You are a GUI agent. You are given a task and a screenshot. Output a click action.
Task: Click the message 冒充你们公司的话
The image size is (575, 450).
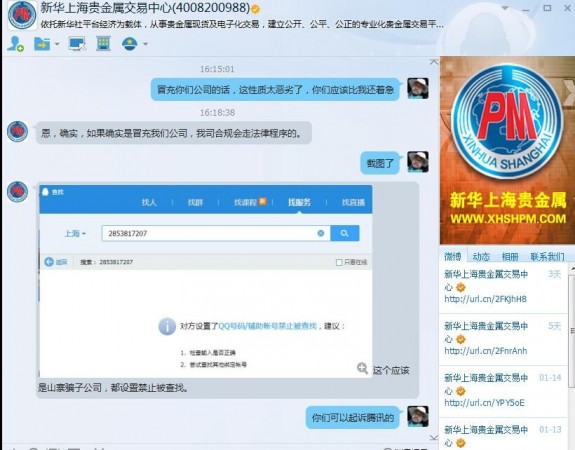pos(275,89)
